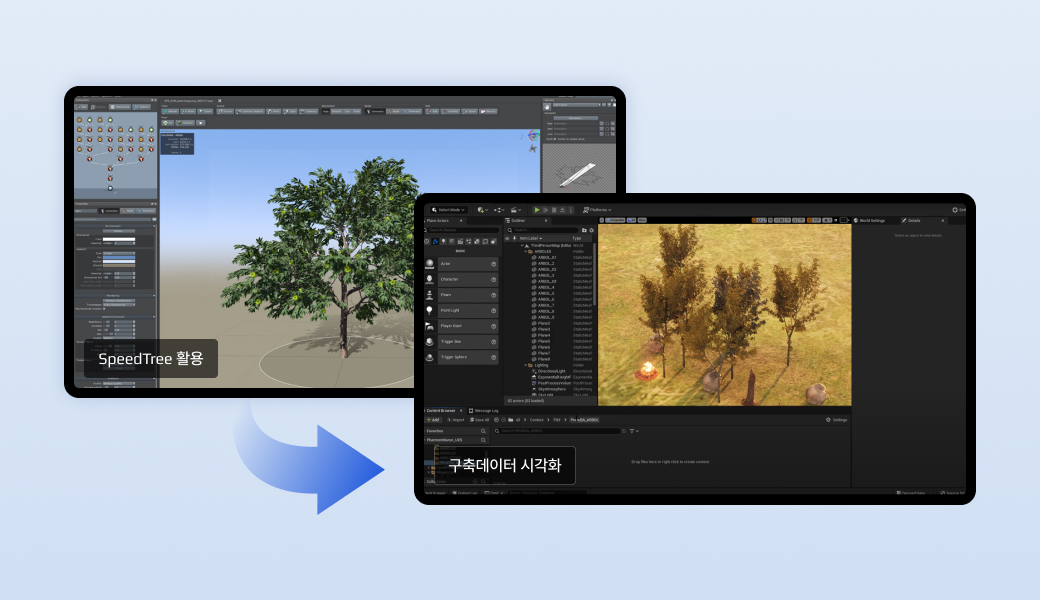
Task: Click the navigation gizmo in SpeedTree viewport
Action: tap(533, 136)
